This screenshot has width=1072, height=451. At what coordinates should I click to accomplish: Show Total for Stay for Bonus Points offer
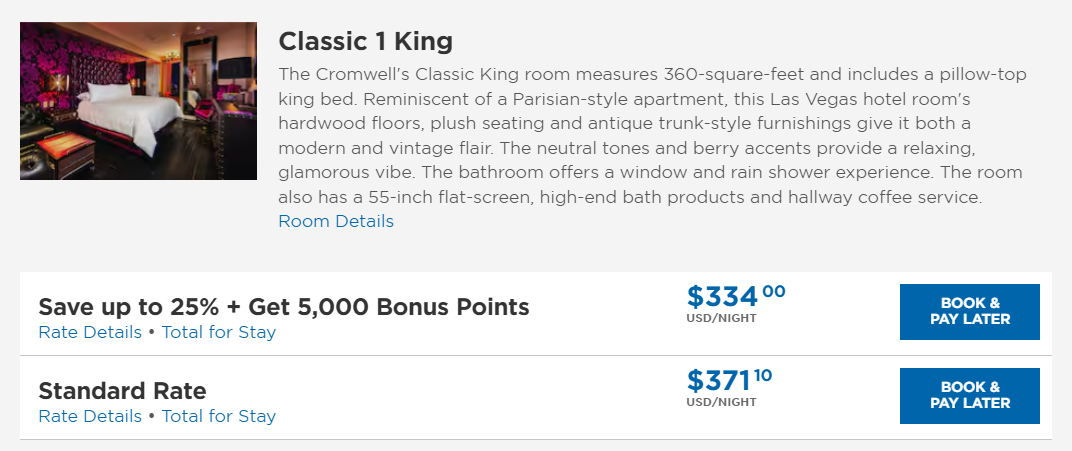(x=219, y=332)
